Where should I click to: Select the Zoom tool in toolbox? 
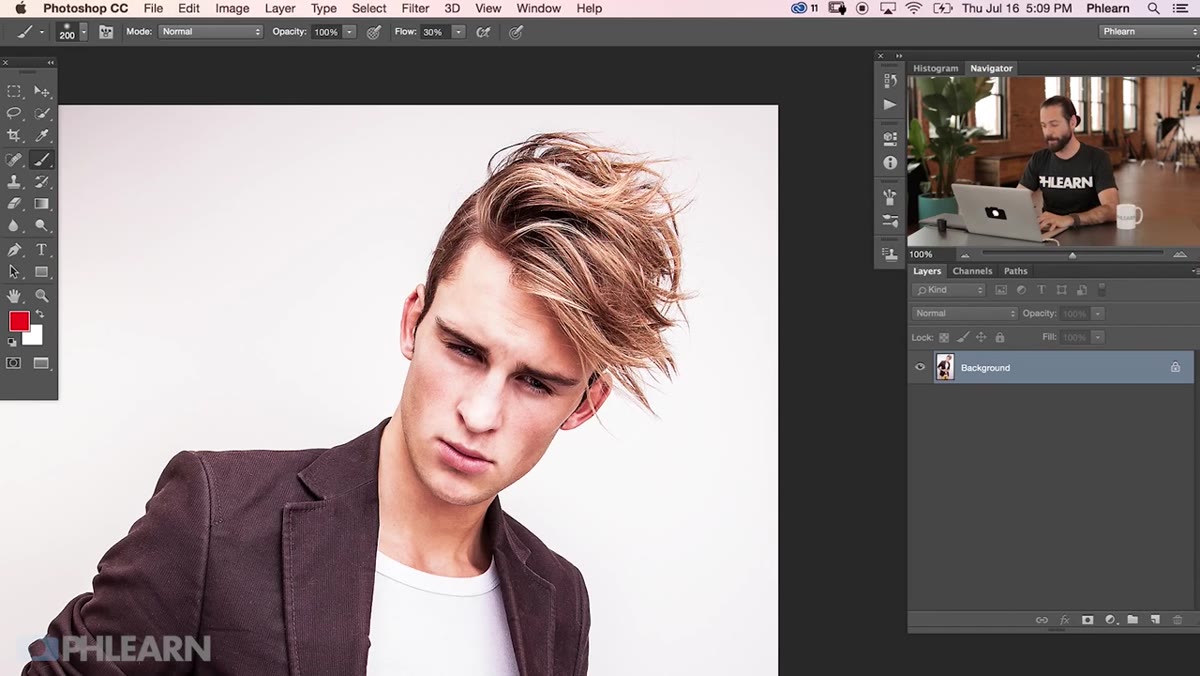(42, 295)
